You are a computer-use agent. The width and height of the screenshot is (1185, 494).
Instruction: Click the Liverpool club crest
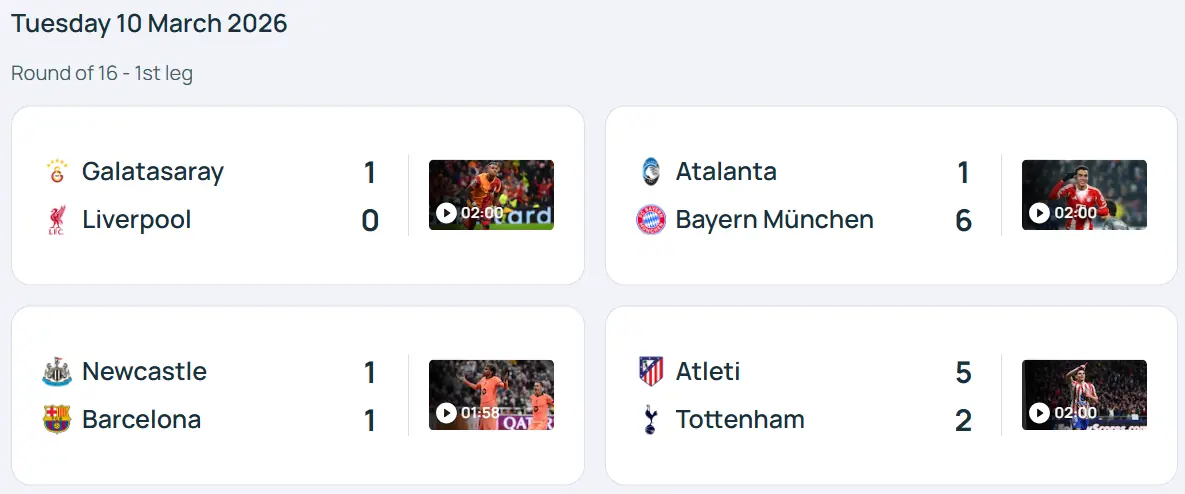(x=57, y=220)
